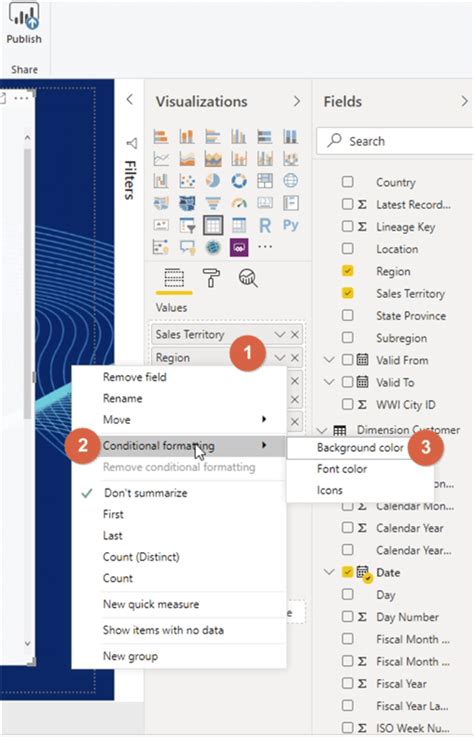Select the Python visual
Image resolution: width=474 pixels, height=737 pixels.
click(291, 225)
